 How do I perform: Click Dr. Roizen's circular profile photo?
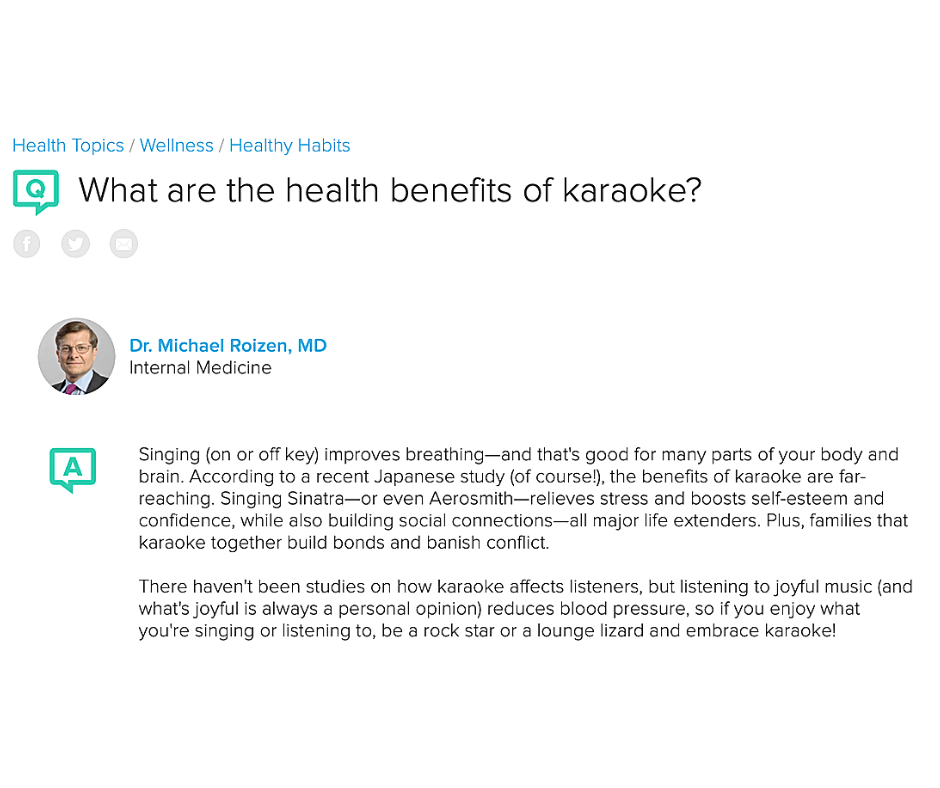[x=77, y=356]
